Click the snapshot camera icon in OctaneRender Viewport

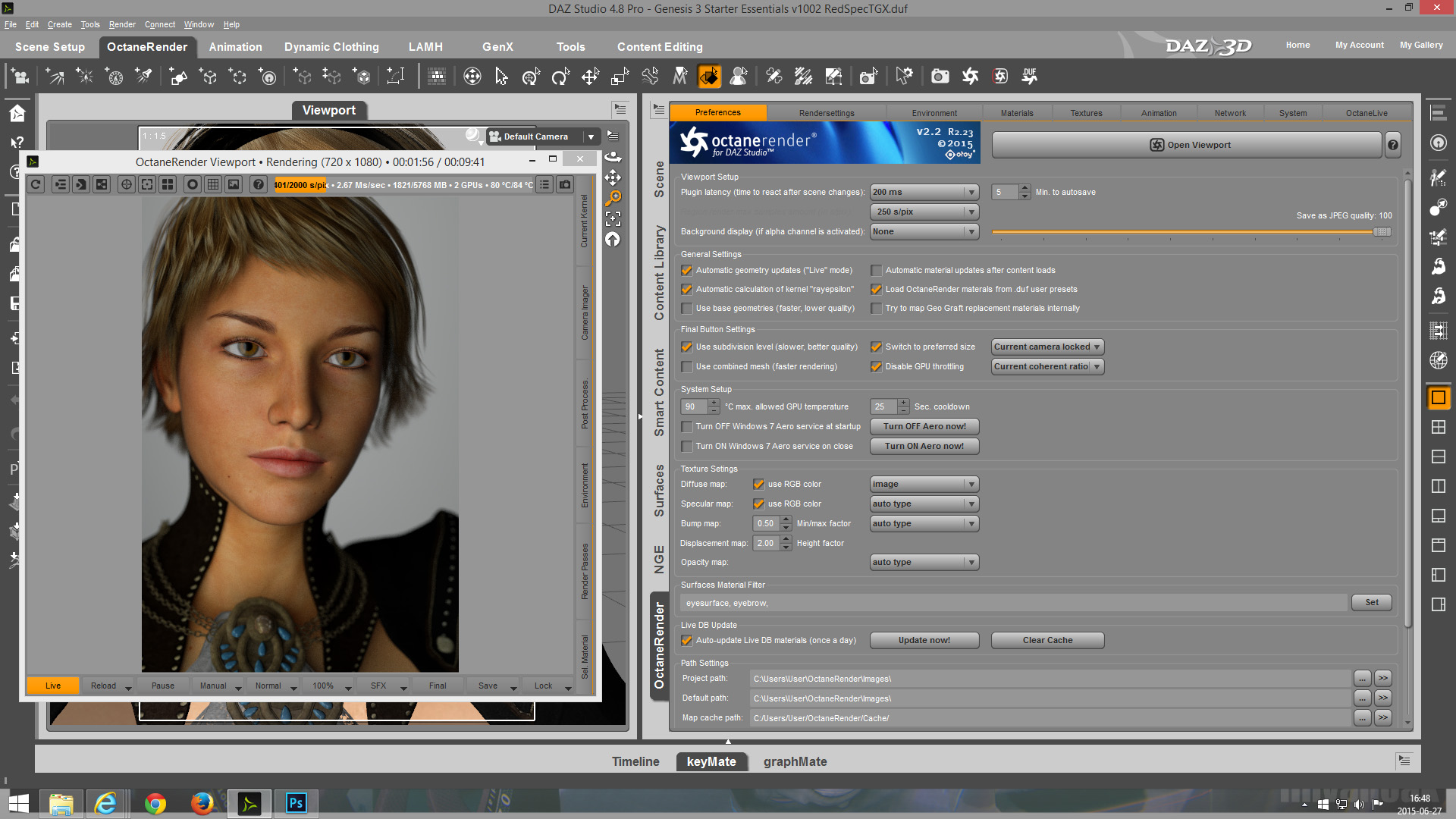pyautogui.click(x=565, y=184)
